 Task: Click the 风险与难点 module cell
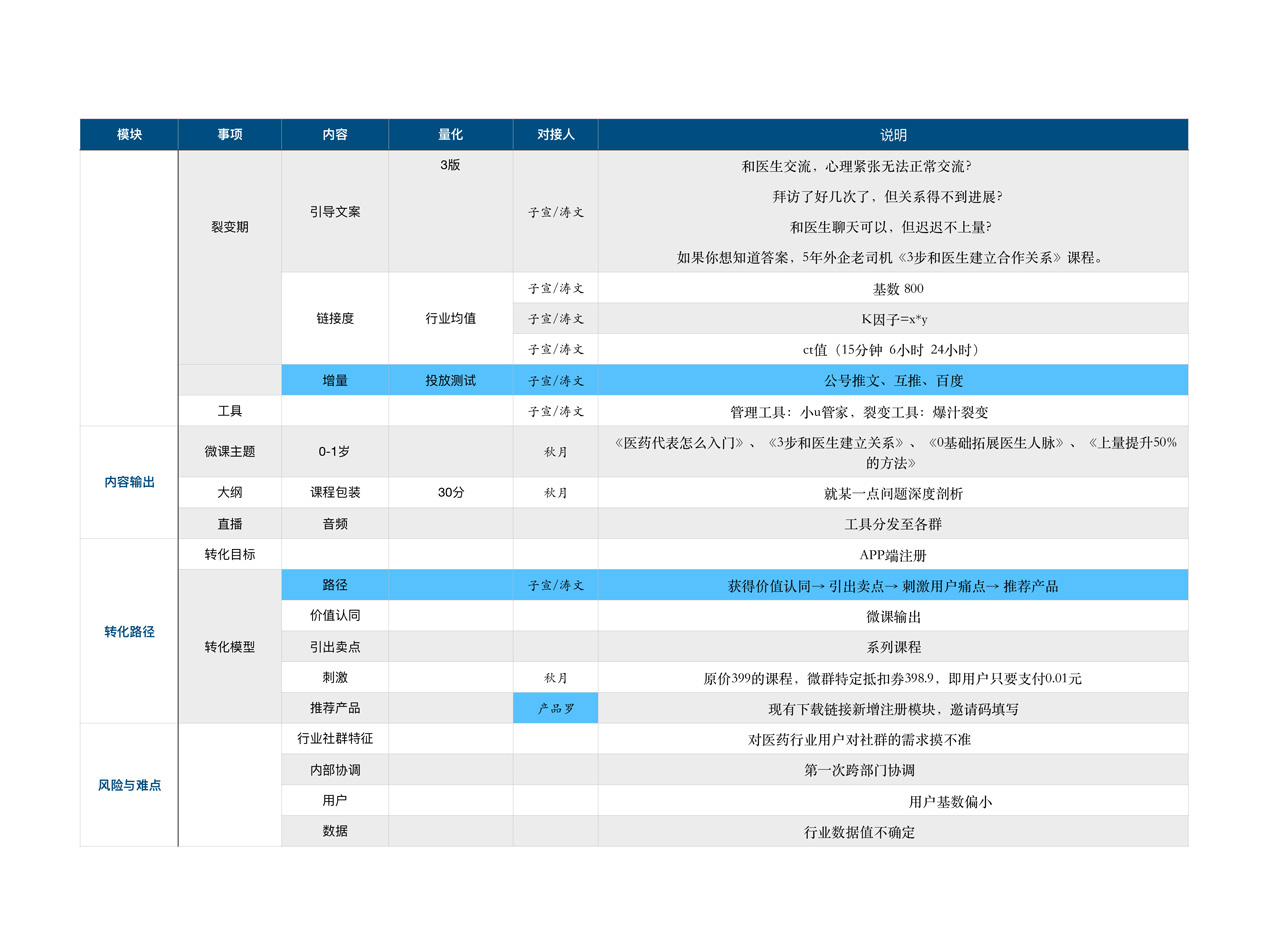(x=129, y=785)
